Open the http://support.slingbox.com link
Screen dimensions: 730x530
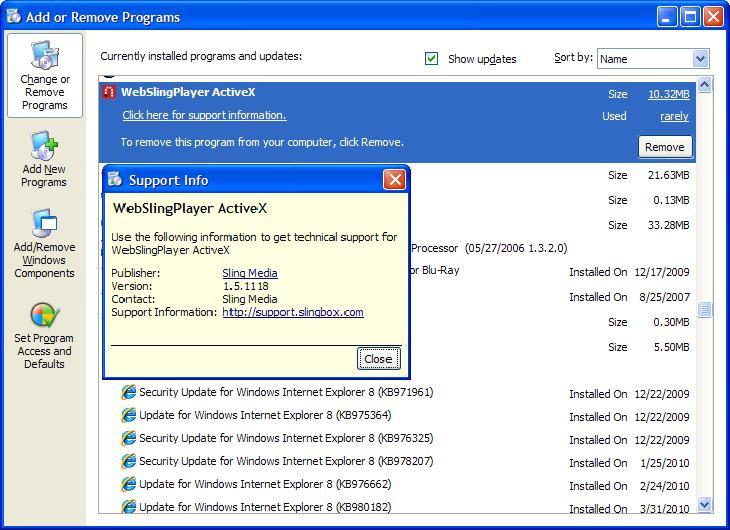coord(293,312)
